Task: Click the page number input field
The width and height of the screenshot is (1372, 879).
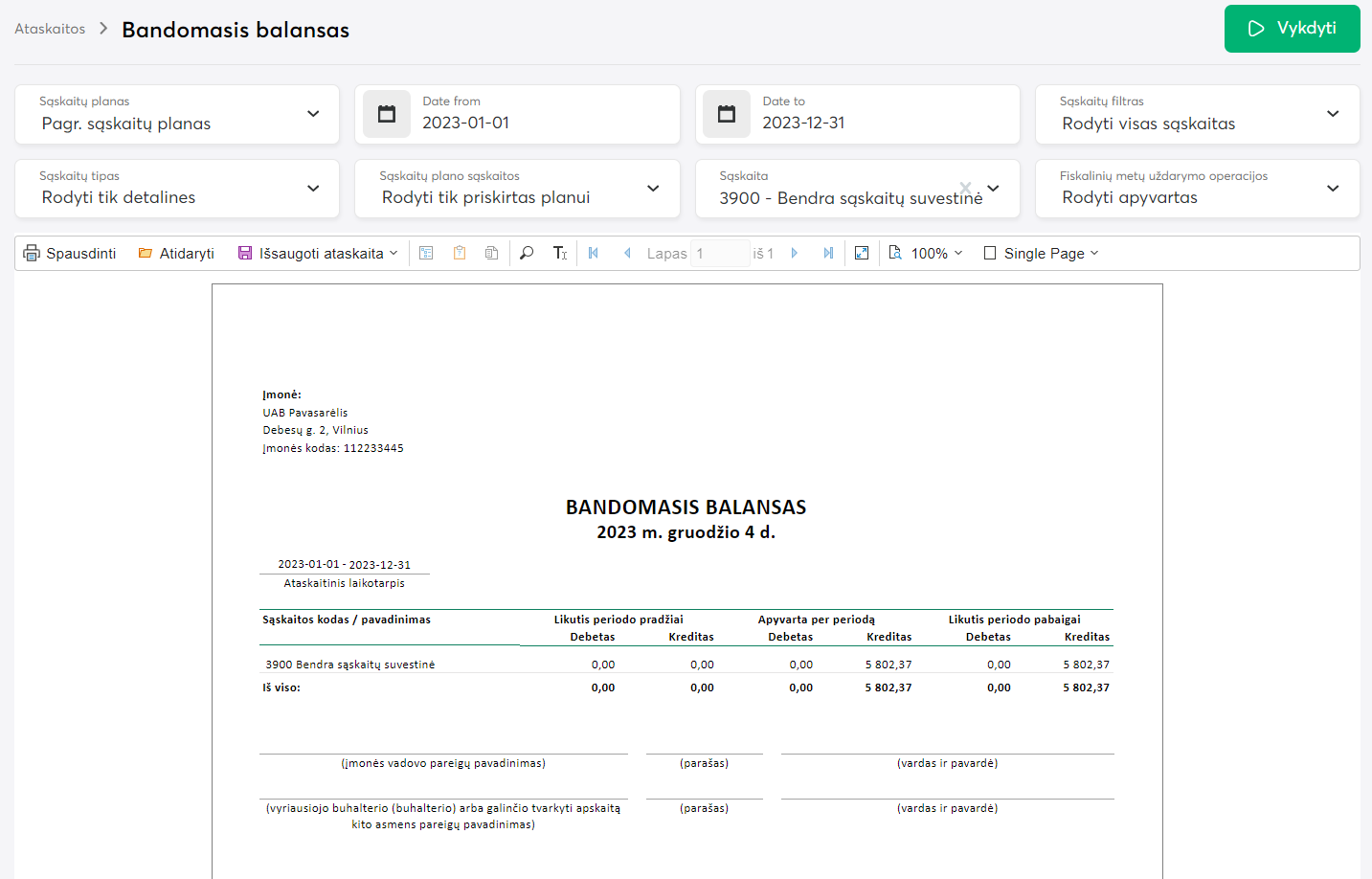Action: (x=720, y=254)
